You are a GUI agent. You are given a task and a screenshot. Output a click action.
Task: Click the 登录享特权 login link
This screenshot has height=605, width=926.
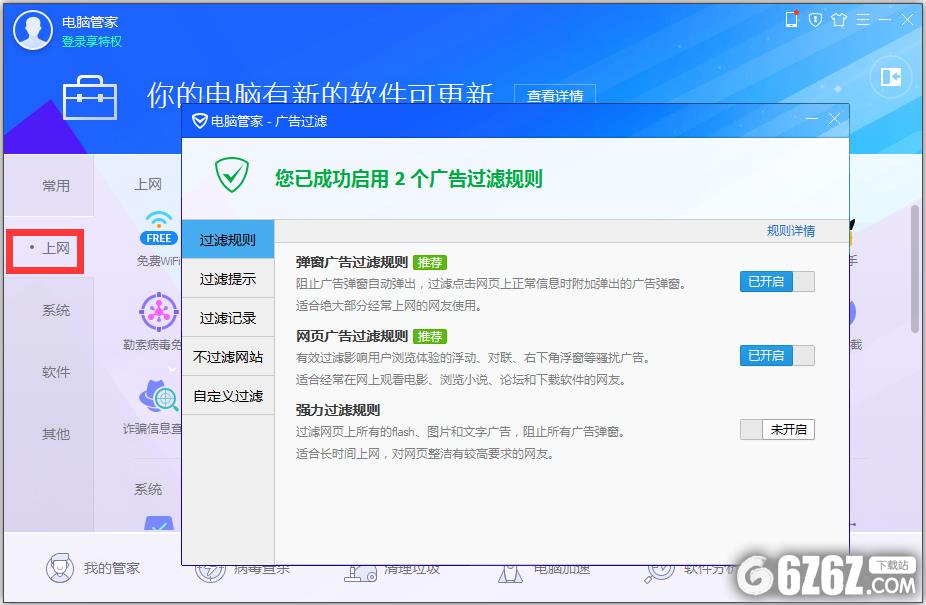point(92,41)
